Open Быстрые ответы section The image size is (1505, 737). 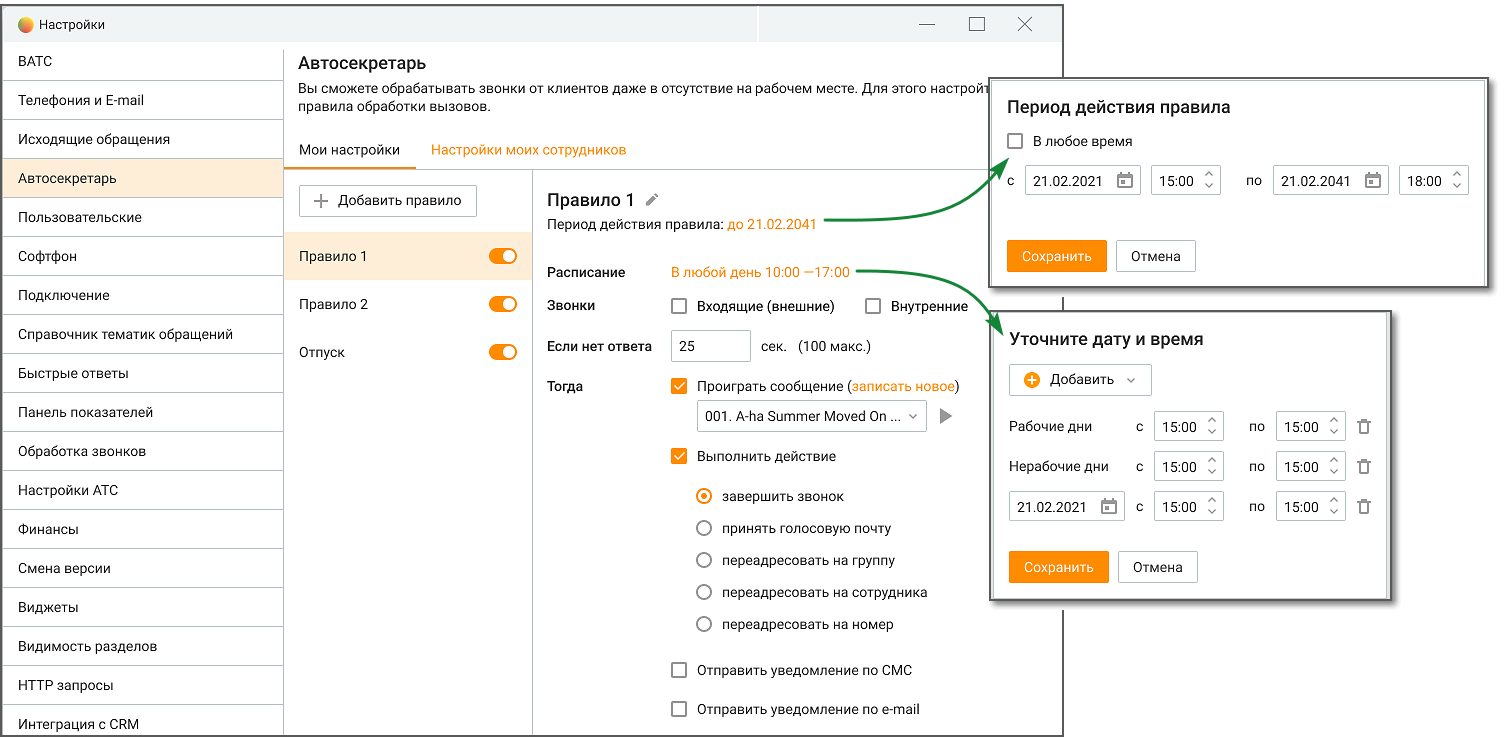(143, 373)
